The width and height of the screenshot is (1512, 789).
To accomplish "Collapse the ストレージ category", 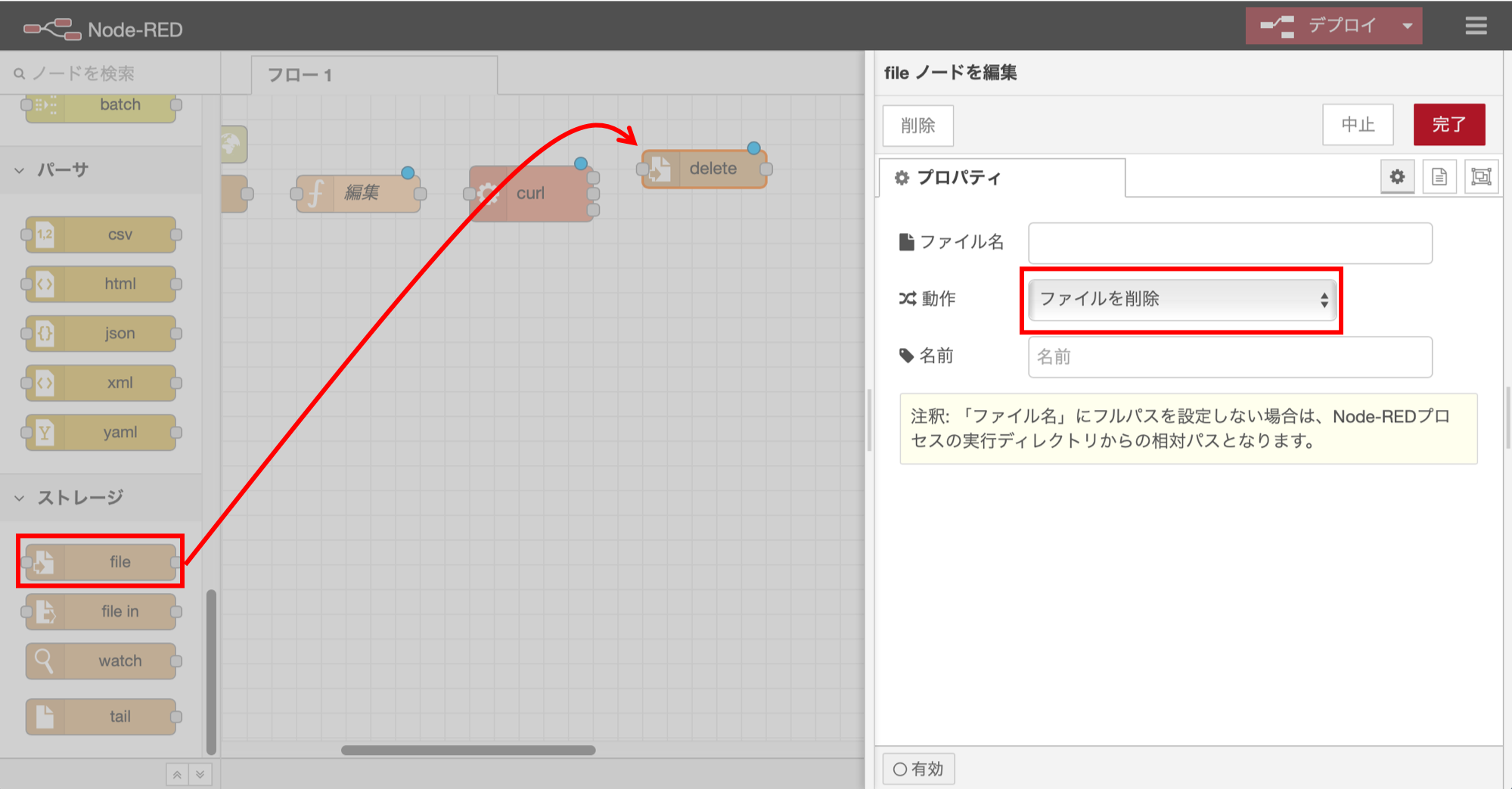I will (x=19, y=497).
